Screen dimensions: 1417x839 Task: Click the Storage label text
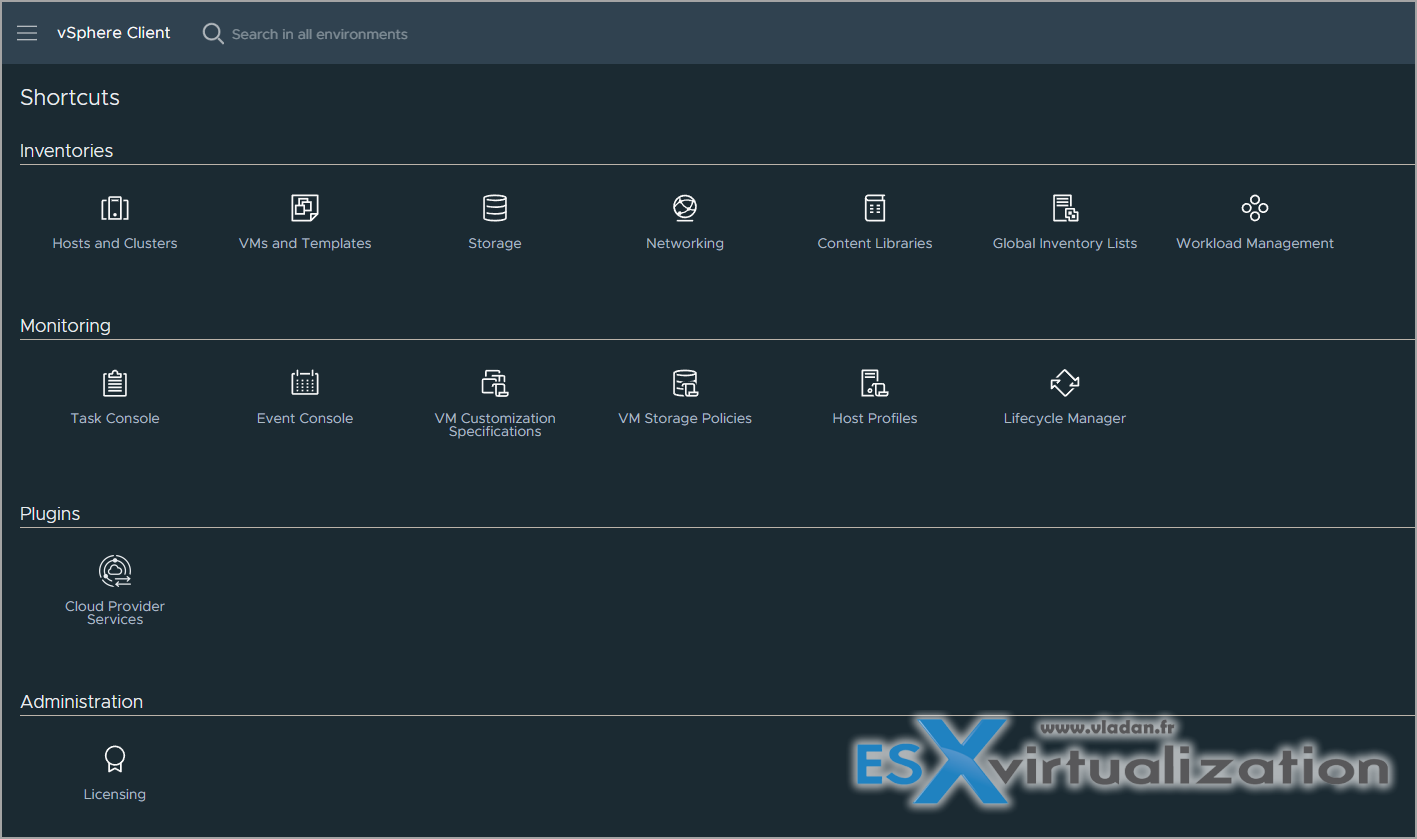[495, 243]
